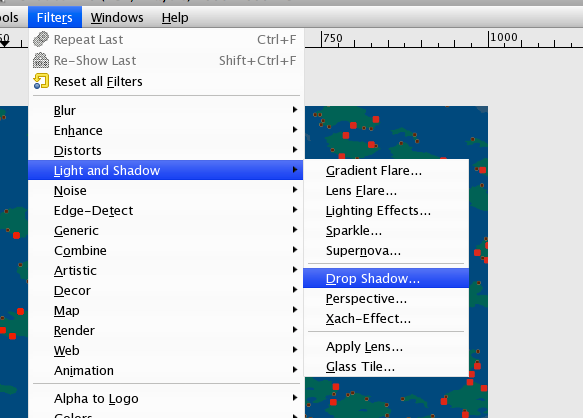Click the Render submenu arrow
The image size is (583, 418).
point(295,329)
